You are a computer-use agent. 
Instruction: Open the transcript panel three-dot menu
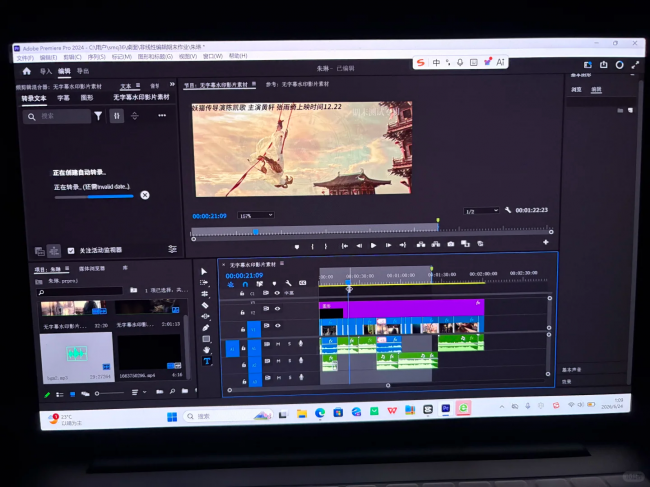click(162, 116)
